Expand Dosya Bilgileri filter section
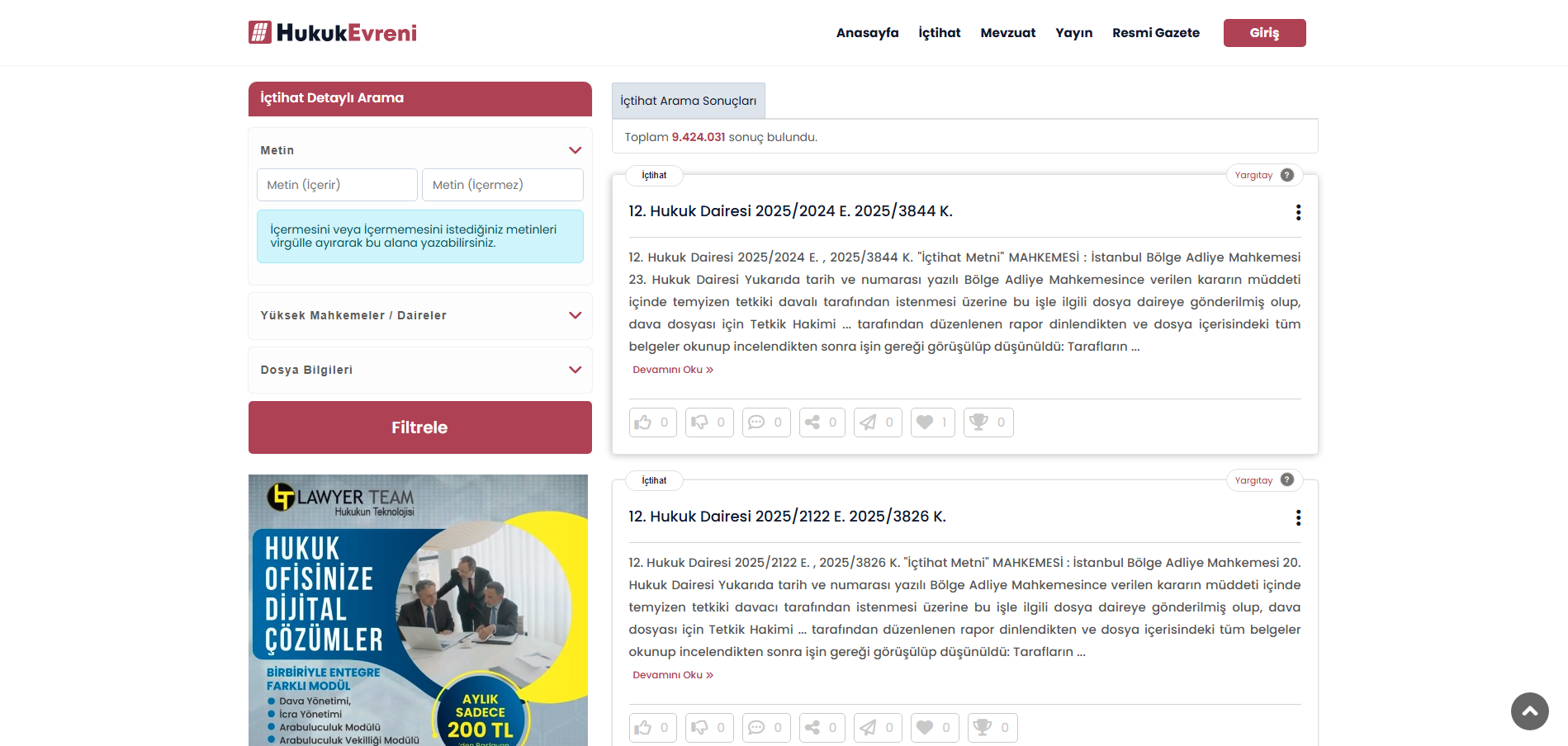This screenshot has width=1568, height=746. coord(575,370)
